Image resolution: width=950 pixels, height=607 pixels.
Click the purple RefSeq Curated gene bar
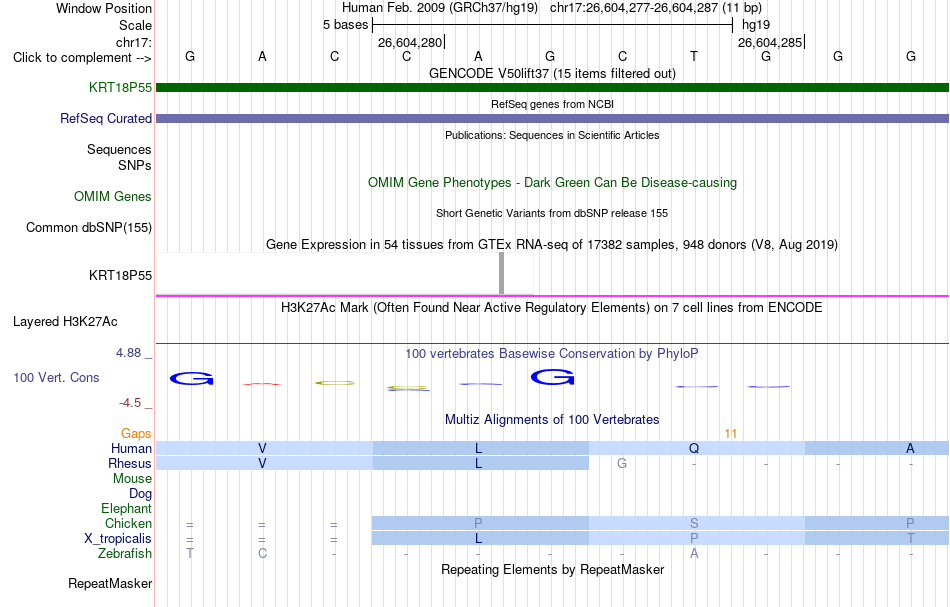[x=552, y=118]
